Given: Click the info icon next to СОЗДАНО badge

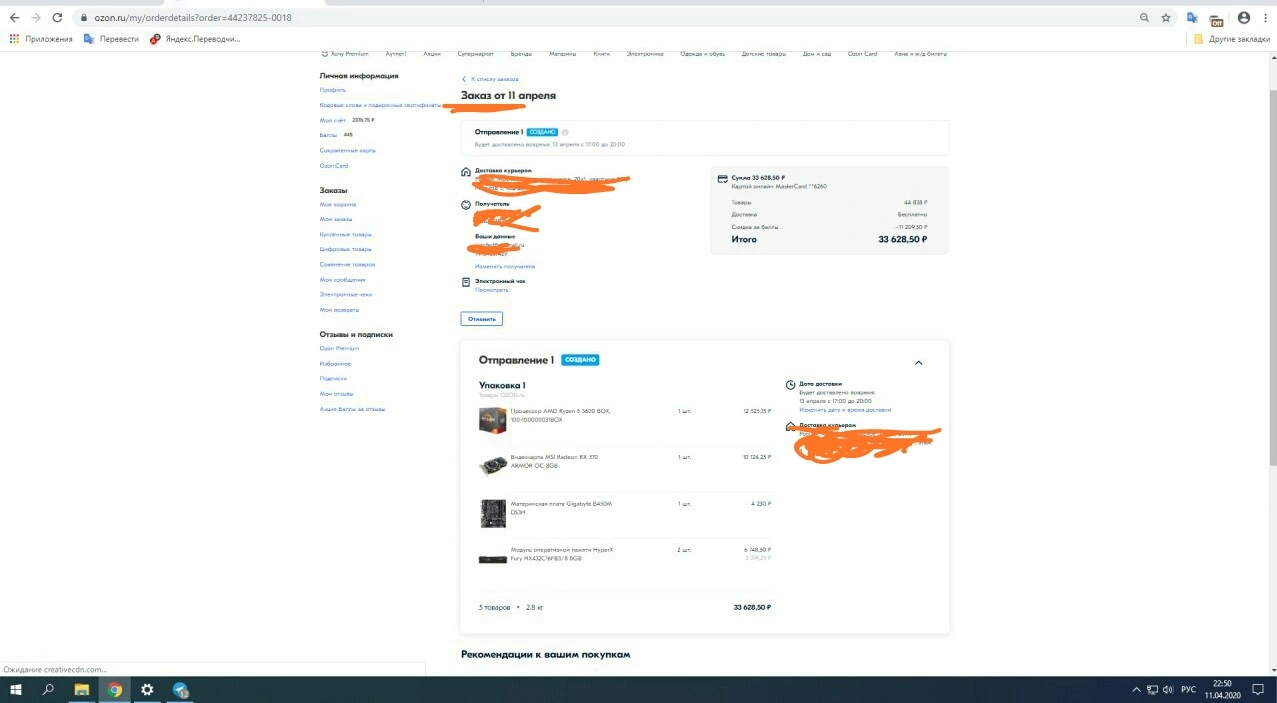Looking at the screenshot, I should tap(565, 132).
